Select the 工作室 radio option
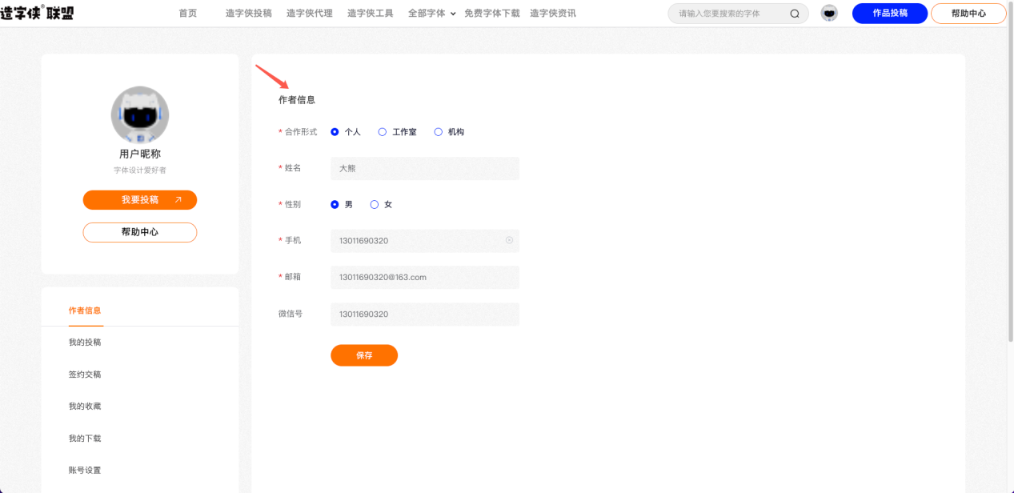The image size is (1014, 493). point(382,132)
